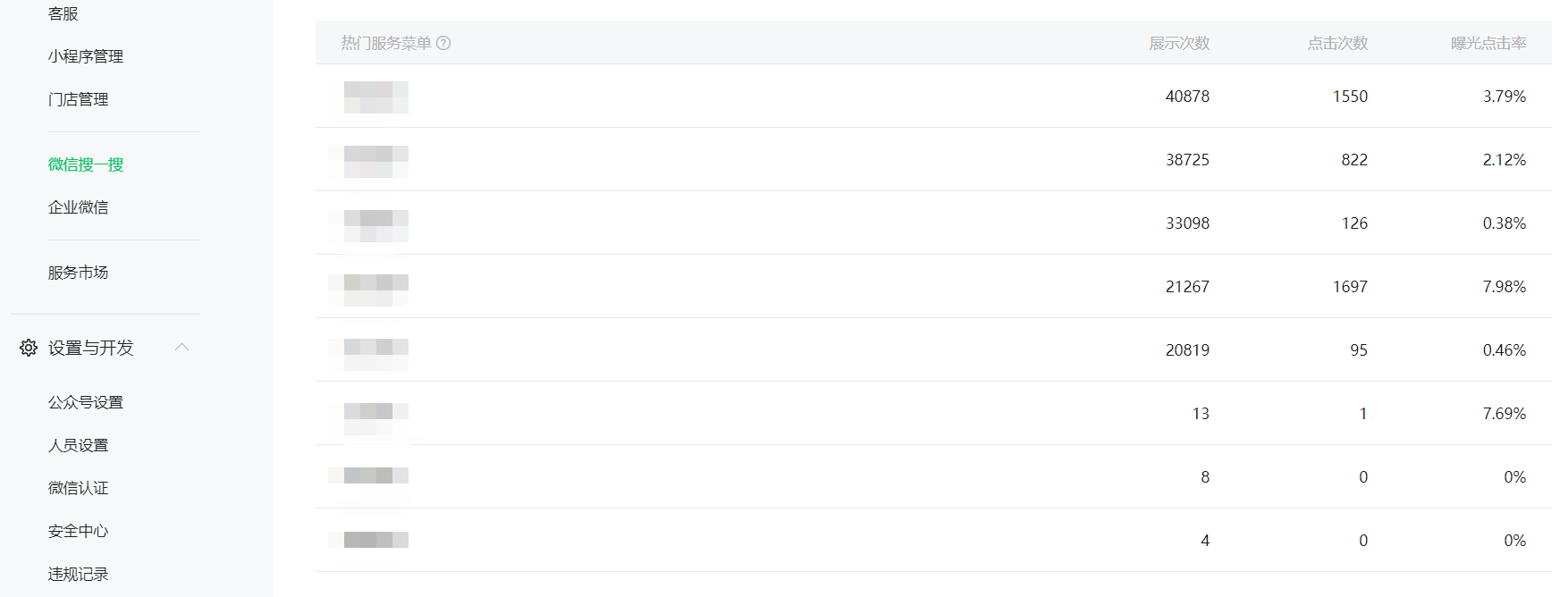Click the 曝光点击率 column header
The width and height of the screenshot is (1568, 597).
click(x=1488, y=43)
